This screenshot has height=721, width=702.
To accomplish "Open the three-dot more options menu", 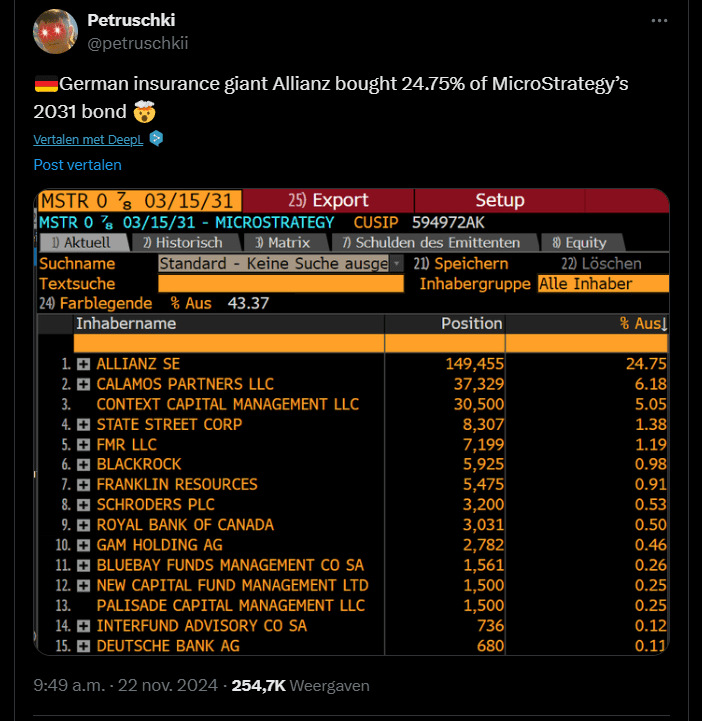I will coord(659,21).
